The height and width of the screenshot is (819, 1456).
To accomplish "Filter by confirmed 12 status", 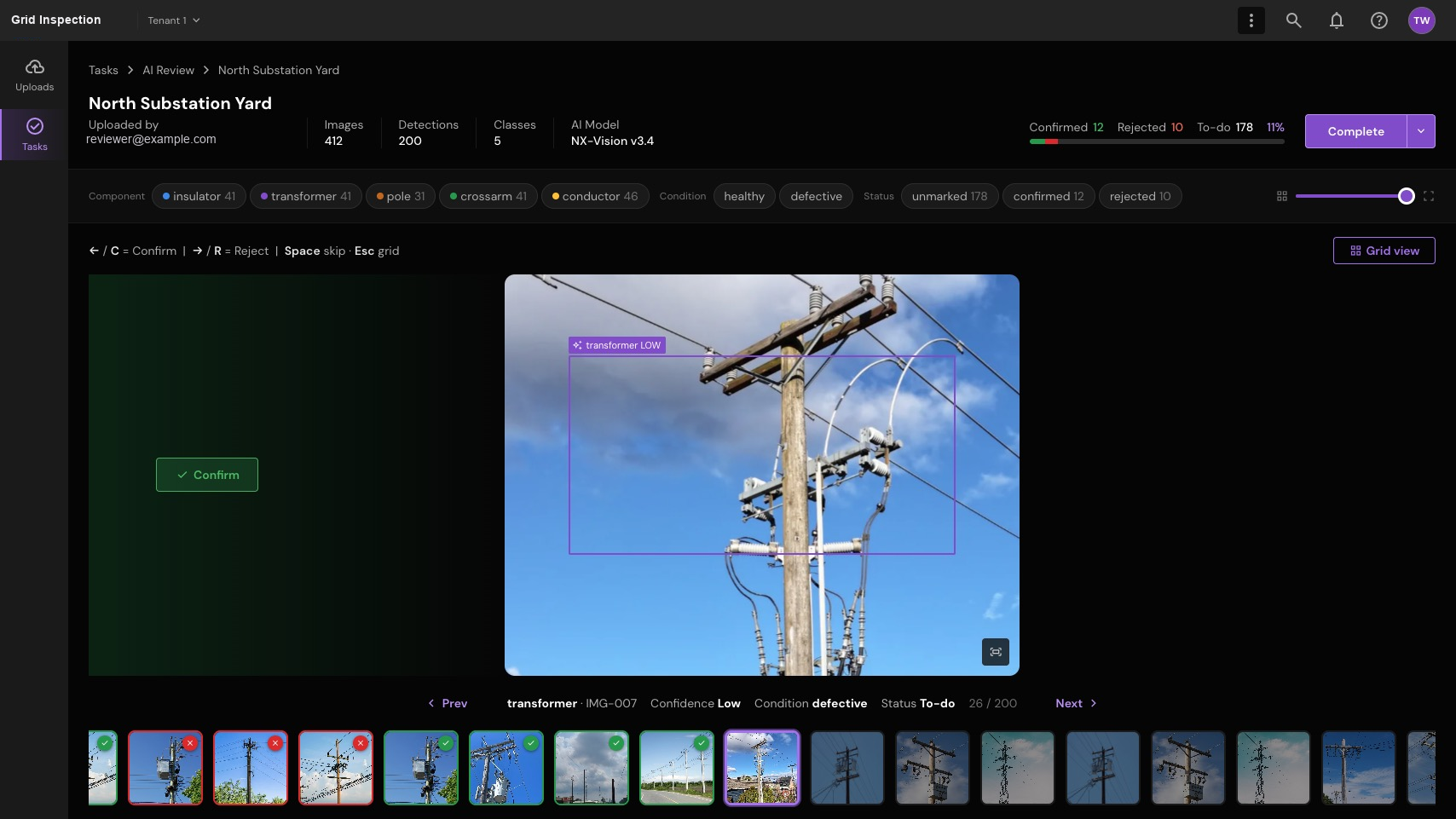I will (1049, 196).
